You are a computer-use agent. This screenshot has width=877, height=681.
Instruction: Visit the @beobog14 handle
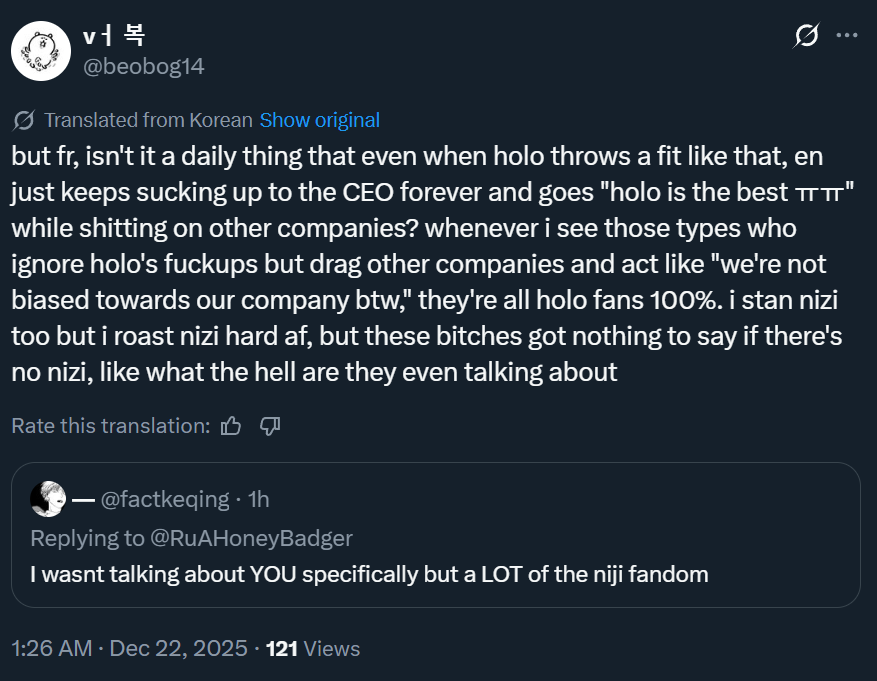pos(143,66)
